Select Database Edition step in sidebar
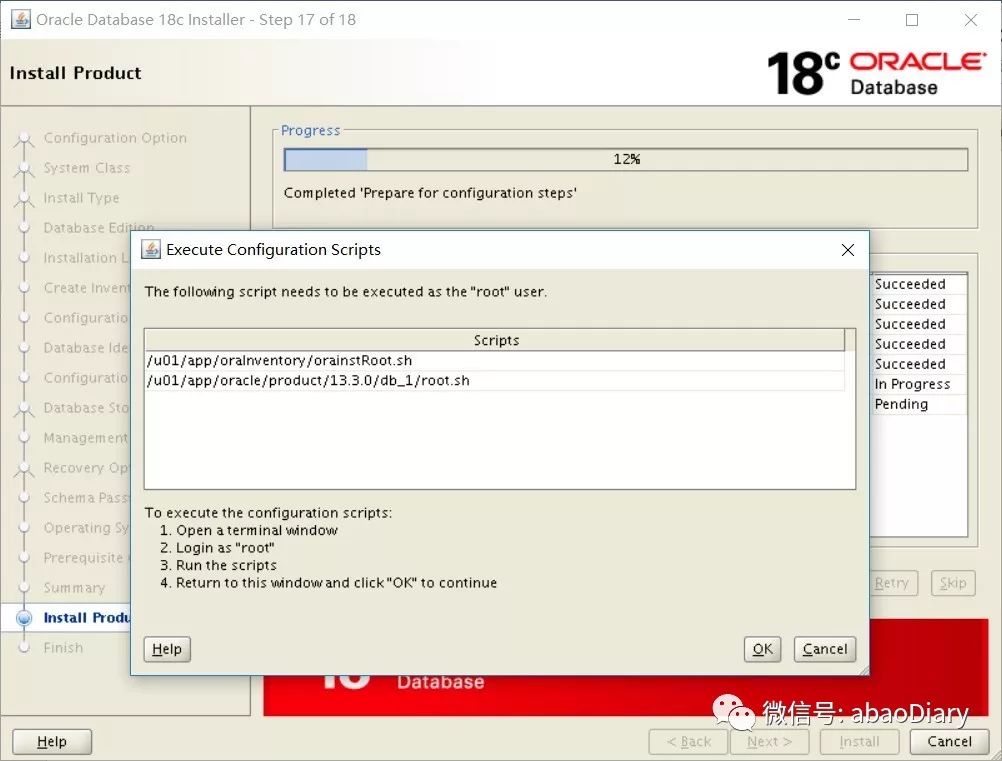The image size is (1002, 761). coord(98,228)
